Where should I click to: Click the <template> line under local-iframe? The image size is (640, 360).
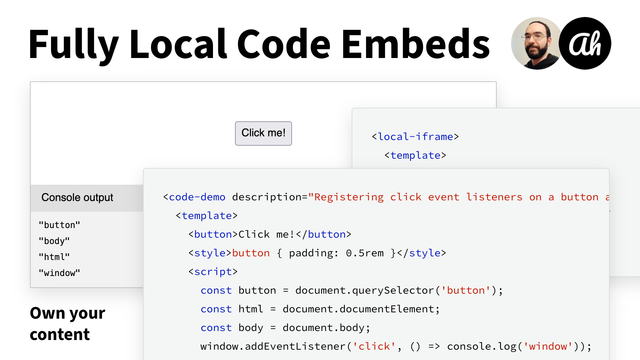(x=415, y=155)
